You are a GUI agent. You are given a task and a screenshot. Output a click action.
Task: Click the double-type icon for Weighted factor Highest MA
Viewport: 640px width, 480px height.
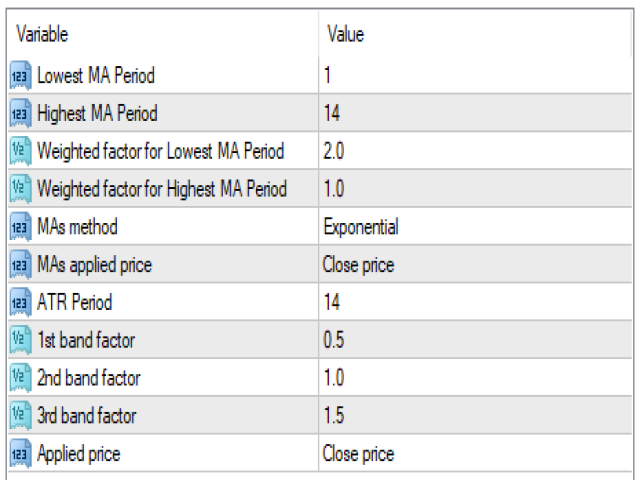tap(20, 189)
